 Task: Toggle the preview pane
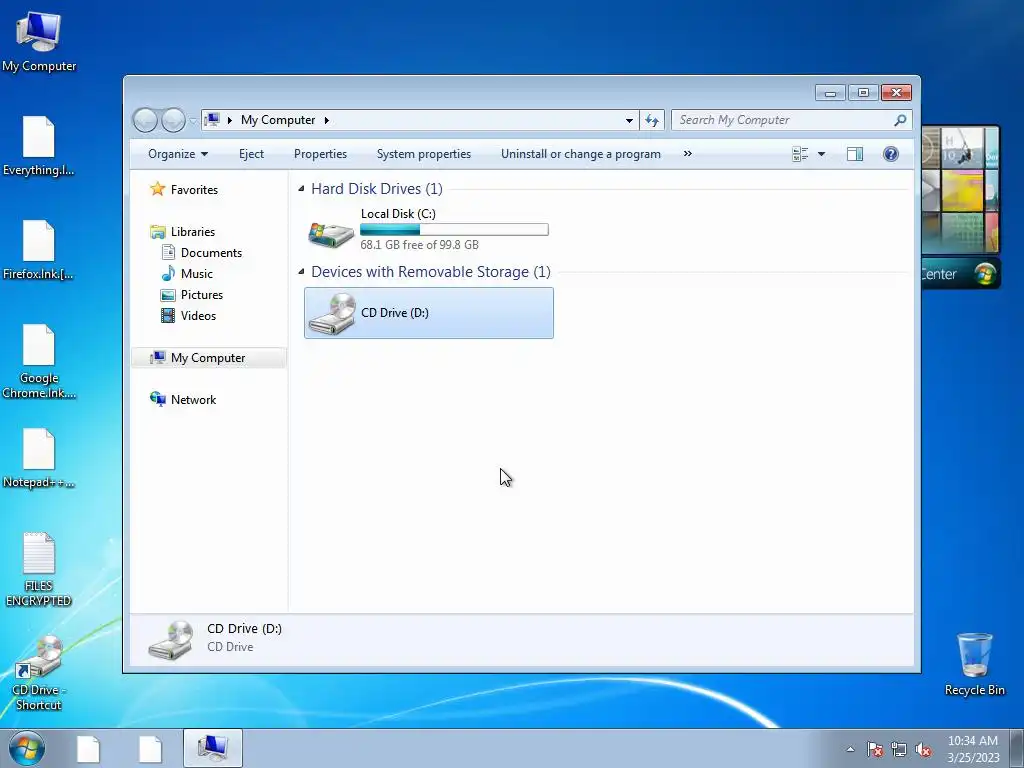(855, 154)
